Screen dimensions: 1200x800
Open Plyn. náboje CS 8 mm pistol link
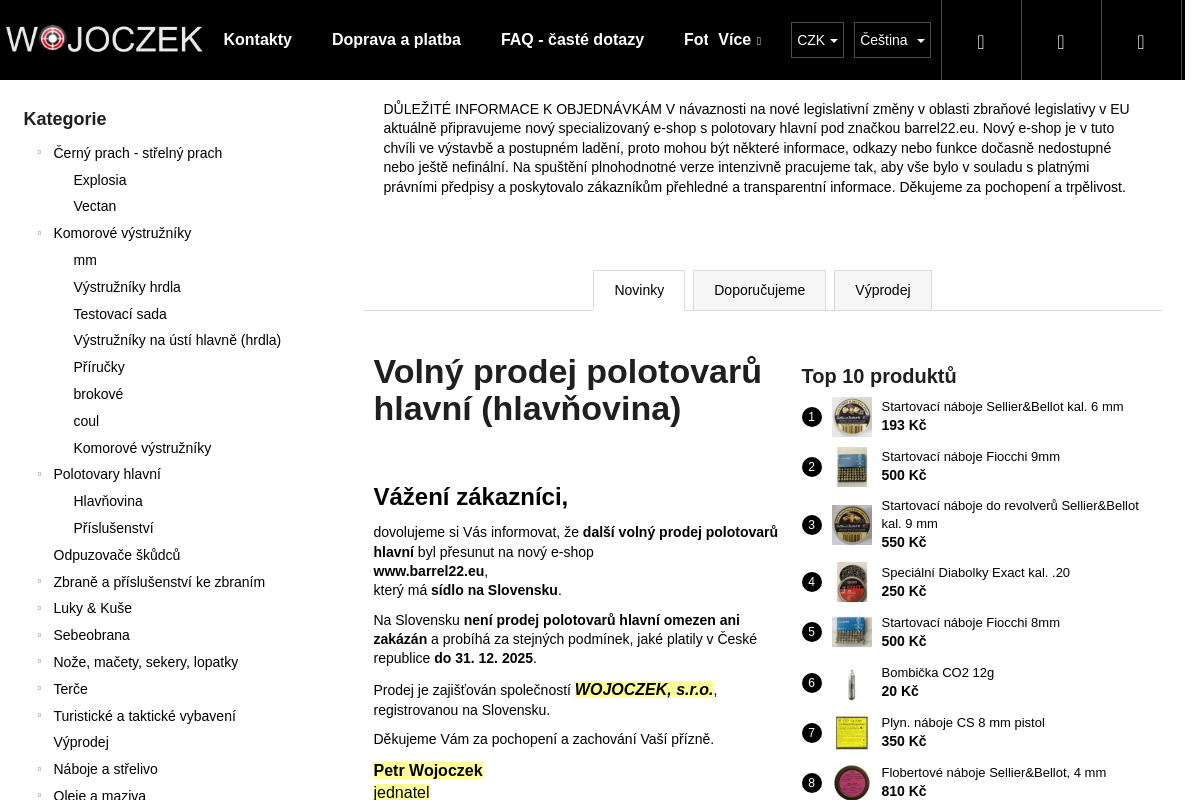pos(962,722)
